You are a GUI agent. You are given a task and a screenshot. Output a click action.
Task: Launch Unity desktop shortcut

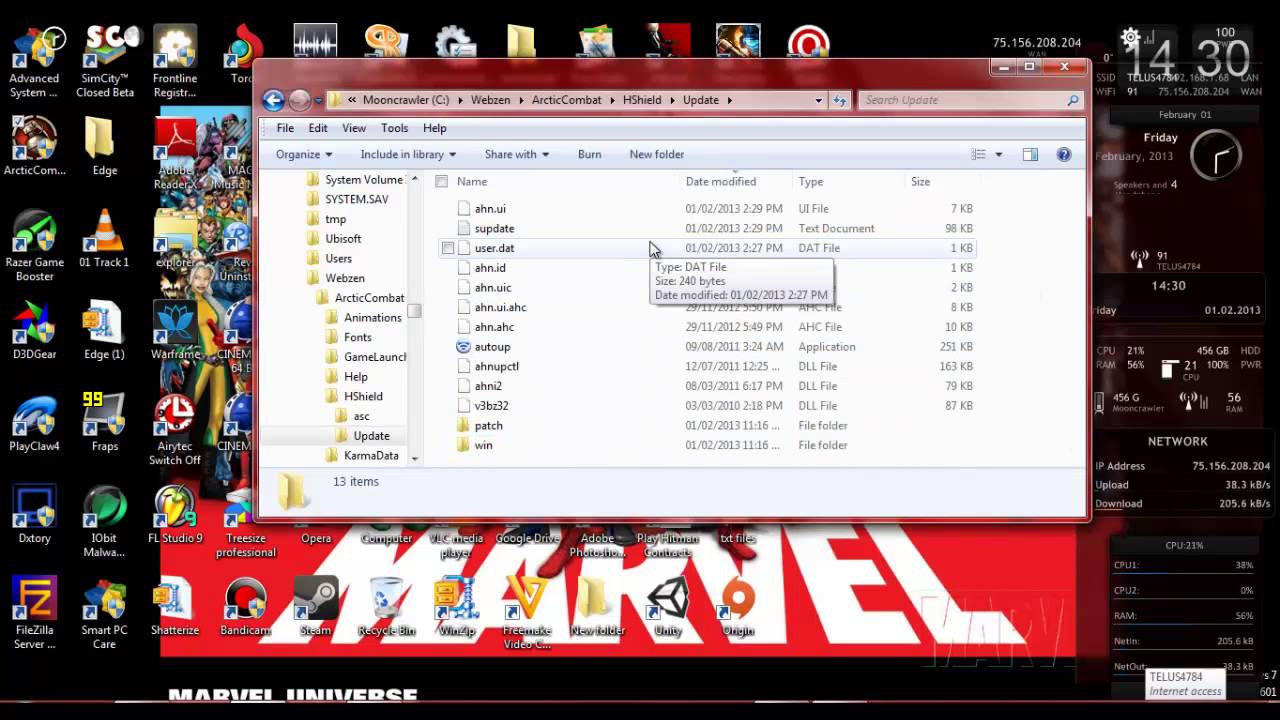pyautogui.click(x=668, y=607)
